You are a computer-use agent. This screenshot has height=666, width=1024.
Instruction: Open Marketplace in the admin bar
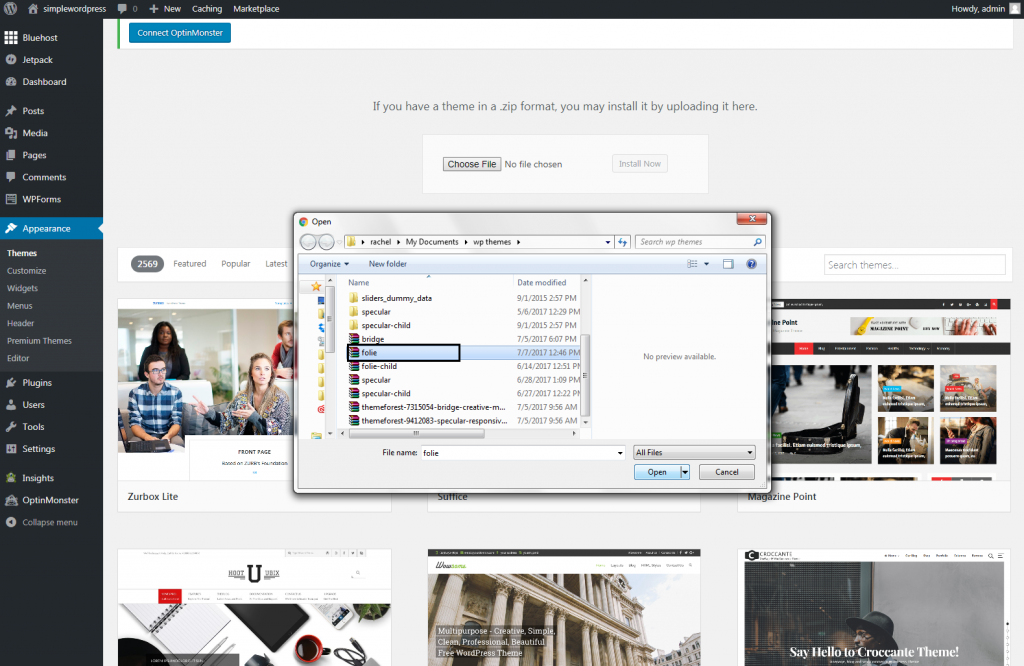[256, 8]
